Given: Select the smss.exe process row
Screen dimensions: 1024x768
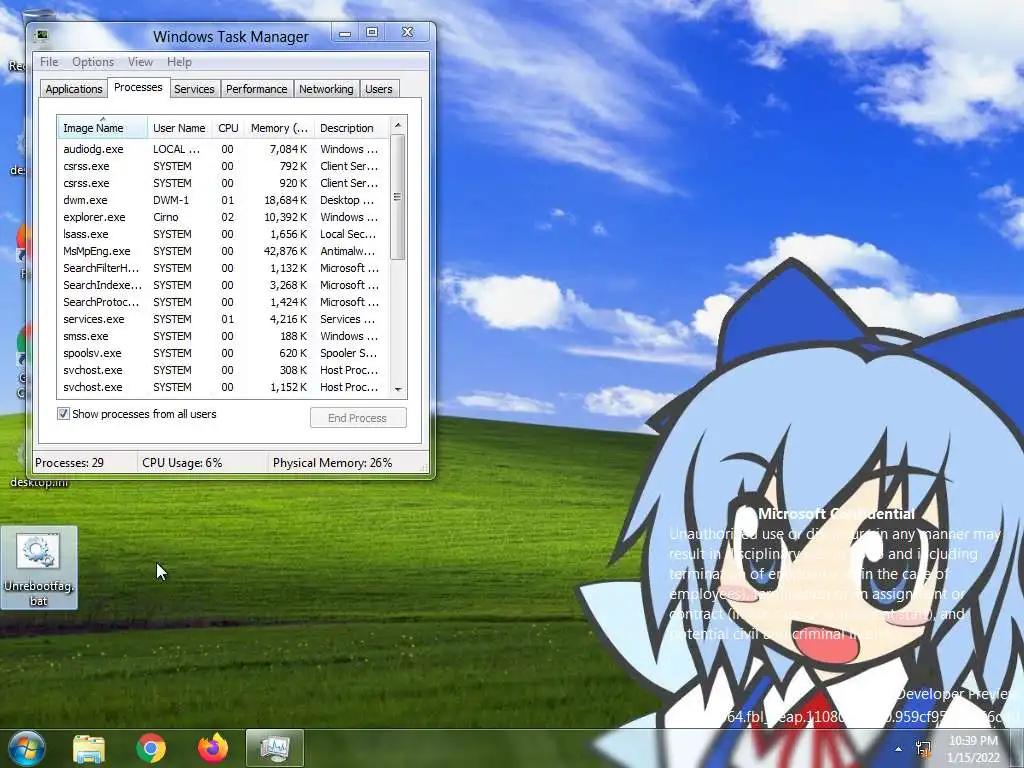Looking at the screenshot, I should 223,336.
